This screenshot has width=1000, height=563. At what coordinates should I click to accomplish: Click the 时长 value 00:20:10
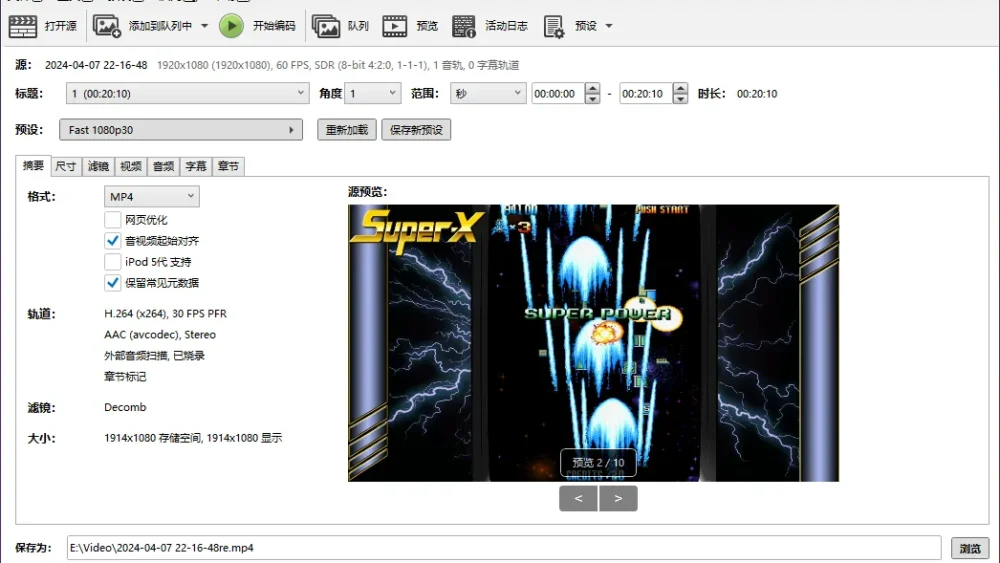(x=757, y=94)
